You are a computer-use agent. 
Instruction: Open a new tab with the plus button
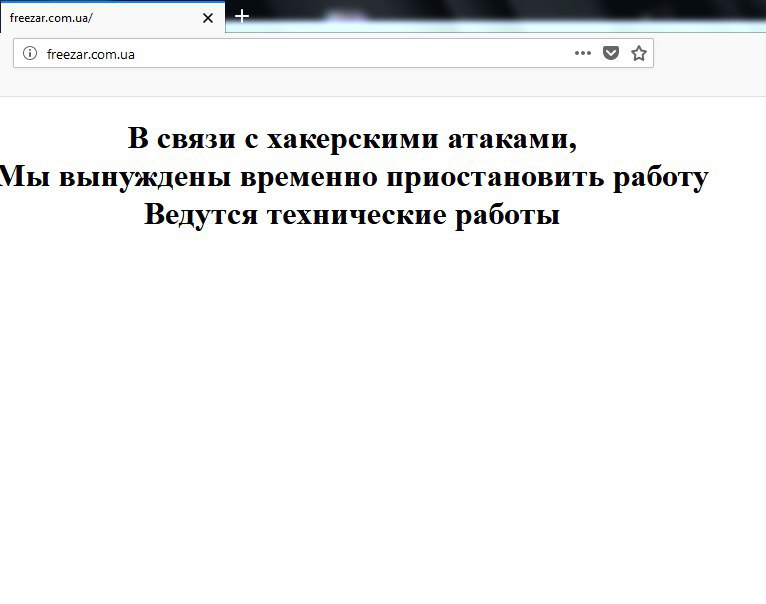[242, 17]
